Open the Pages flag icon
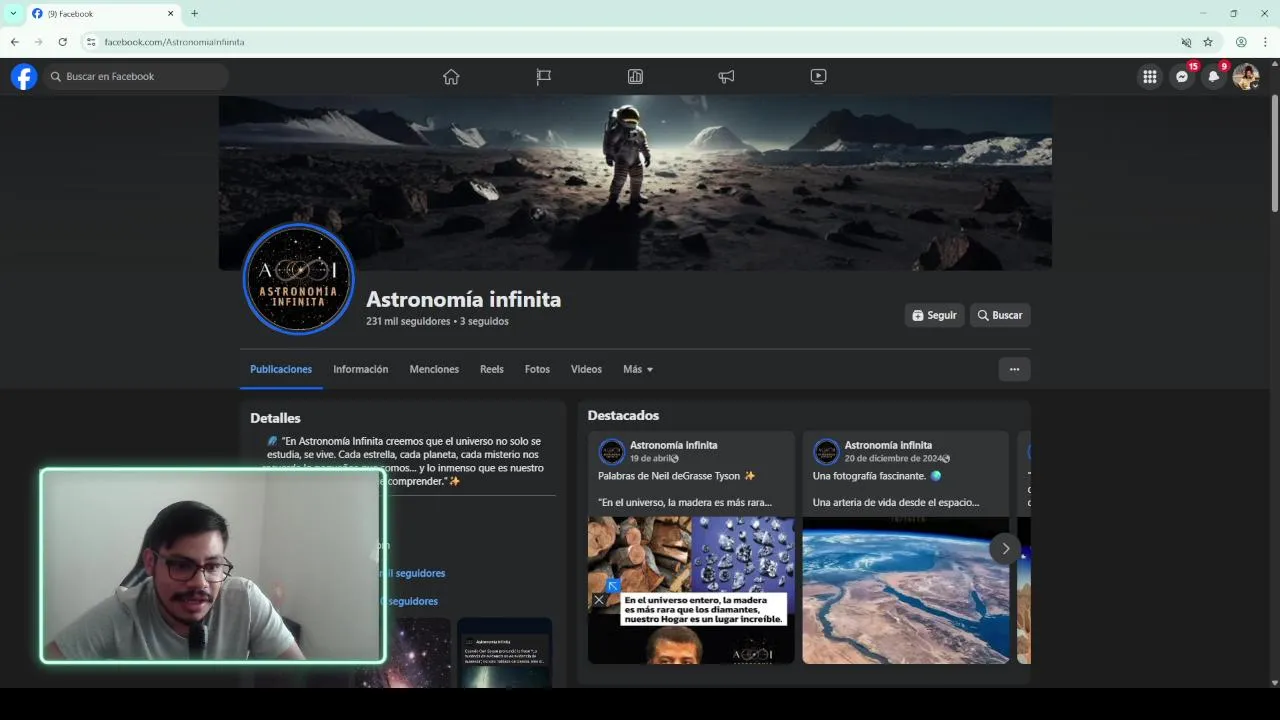The width and height of the screenshot is (1280, 720). 543,76
